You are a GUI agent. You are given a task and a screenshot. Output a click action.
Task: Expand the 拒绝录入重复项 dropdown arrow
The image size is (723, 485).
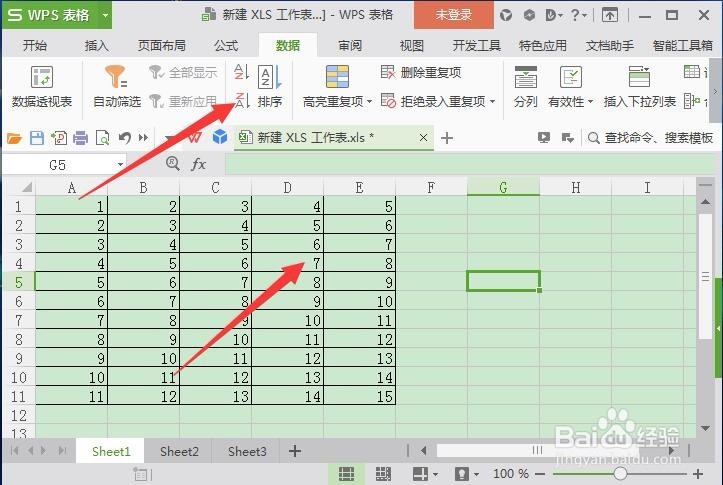coord(492,101)
